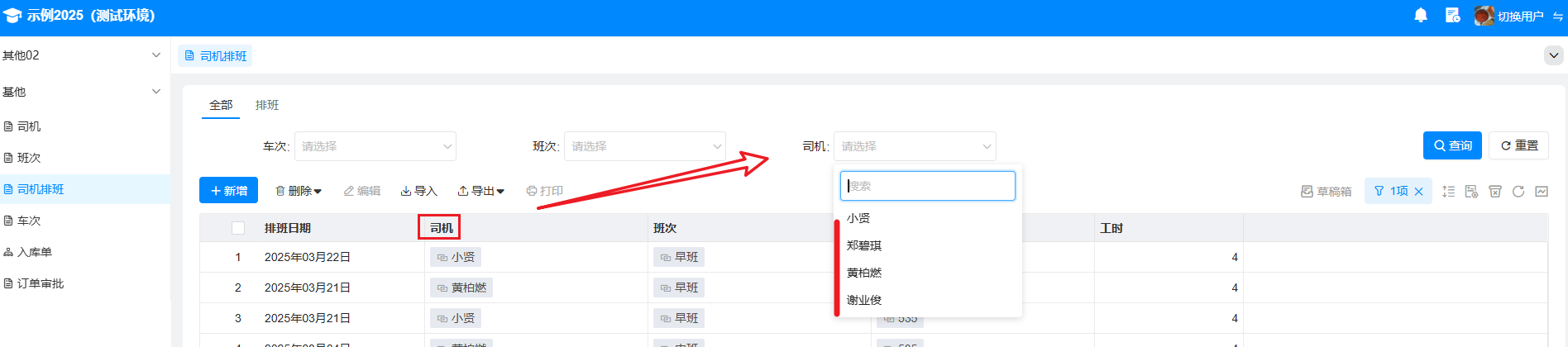Open the task log icon in header
Viewport: 1568px width, 347px height.
(x=1452, y=16)
